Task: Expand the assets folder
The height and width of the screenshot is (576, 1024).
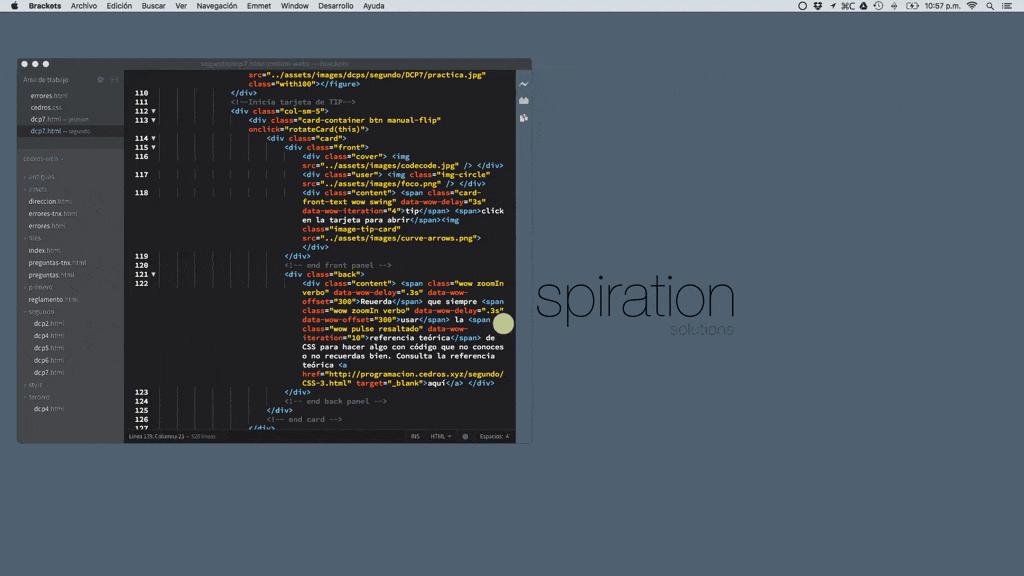Action: pos(37,189)
